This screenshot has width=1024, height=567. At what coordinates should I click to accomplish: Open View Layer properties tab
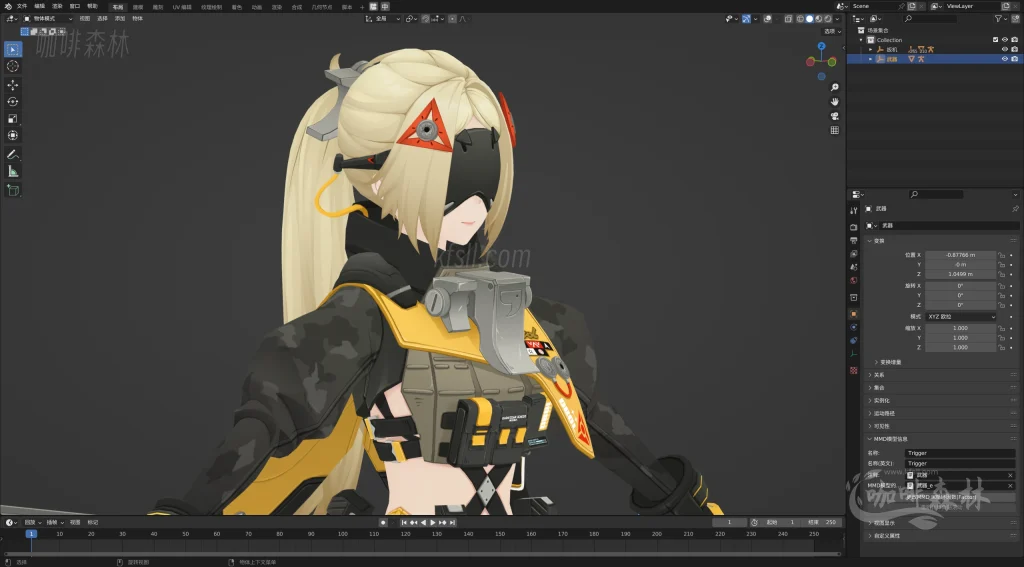click(854, 253)
